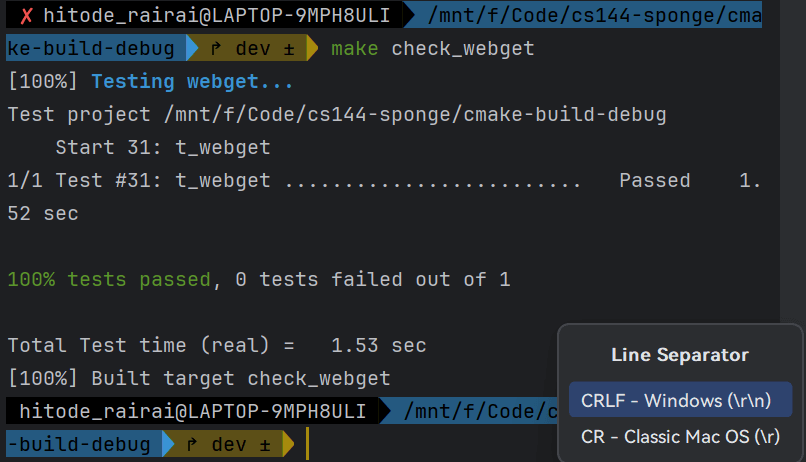Select CRLF - Windows line separator
The height and width of the screenshot is (462, 806).
pos(680,400)
